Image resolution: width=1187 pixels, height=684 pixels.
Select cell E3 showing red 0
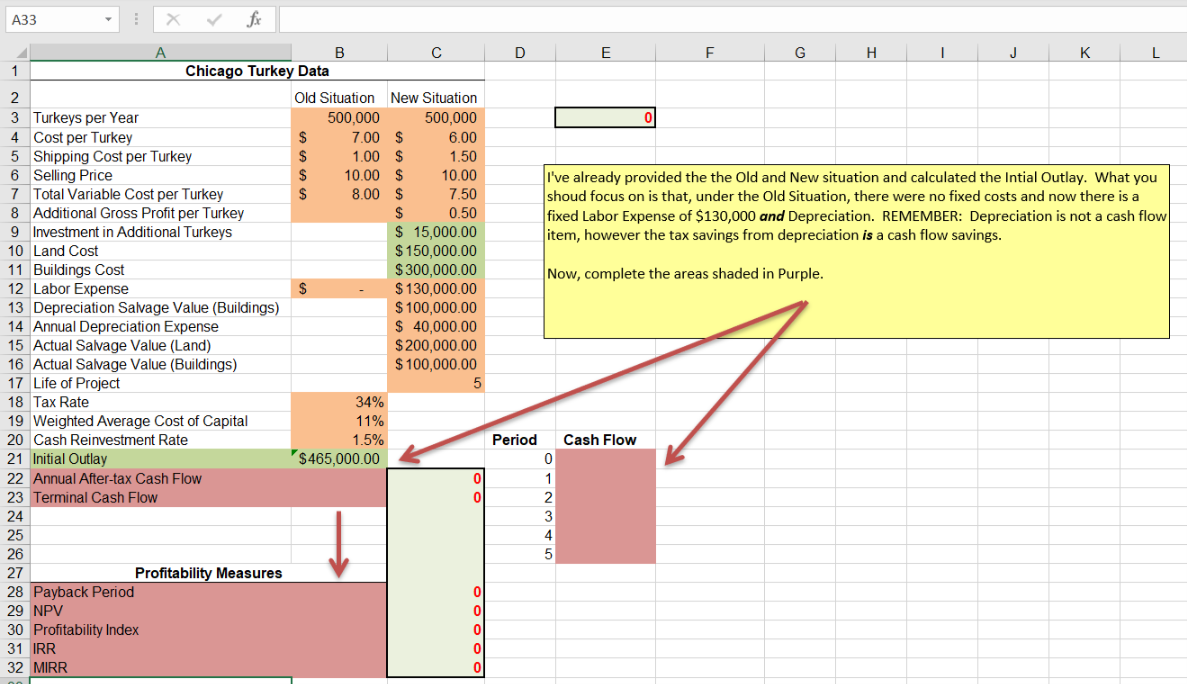(605, 117)
